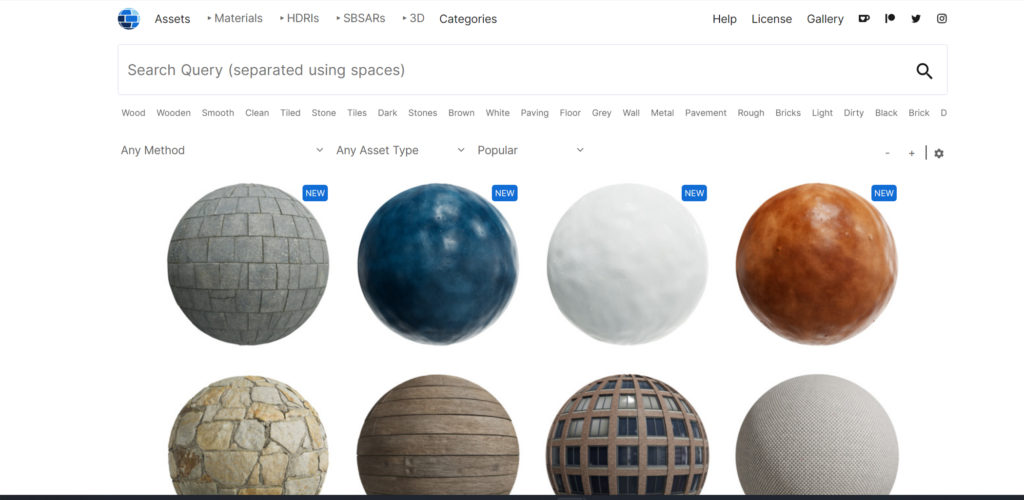Select the Brown tag
The height and width of the screenshot is (500, 1024).
tap(461, 113)
